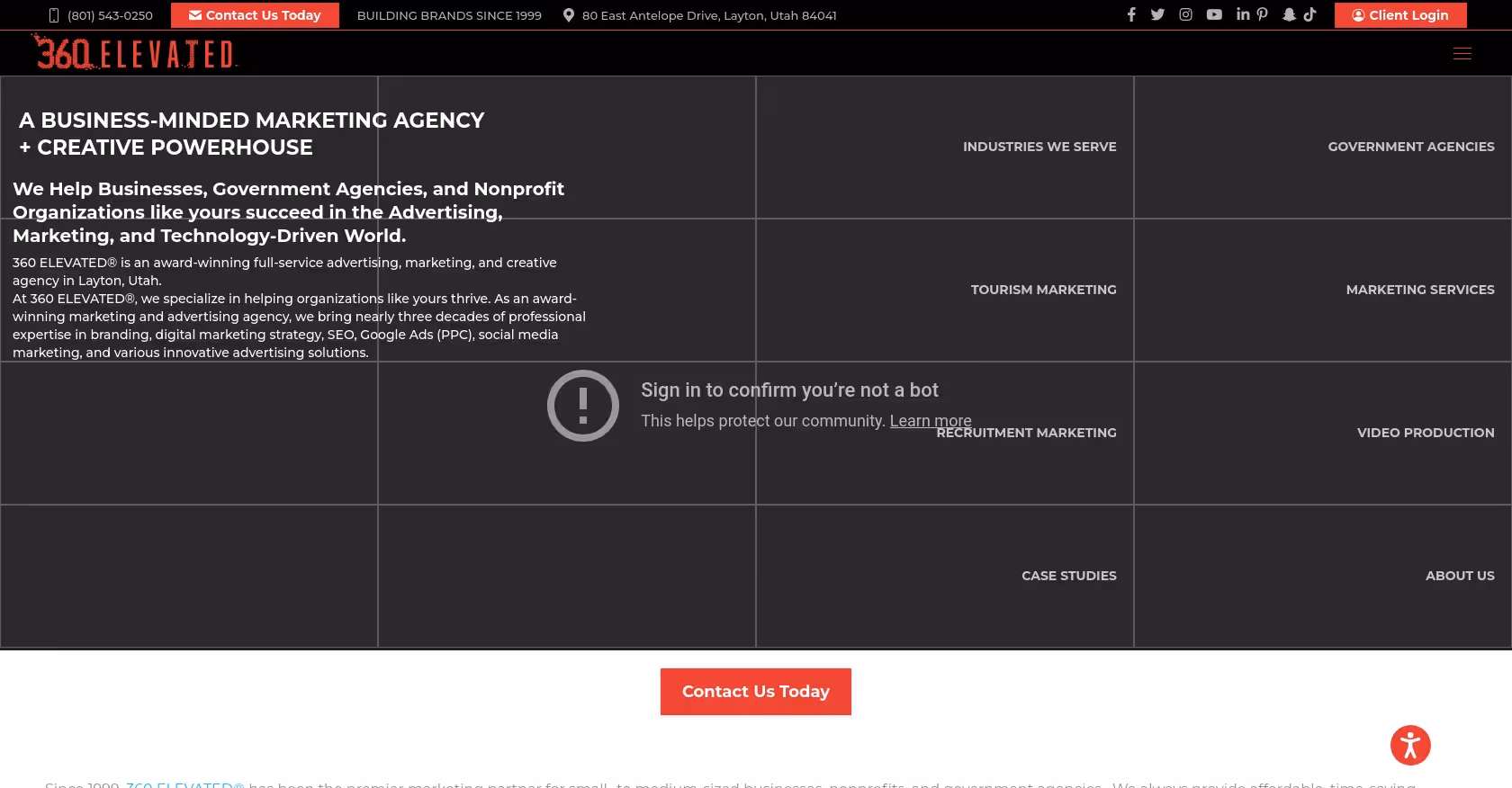This screenshot has width=1512, height=788.
Task: Click the Facebook icon in top bar
Action: 1131,14
